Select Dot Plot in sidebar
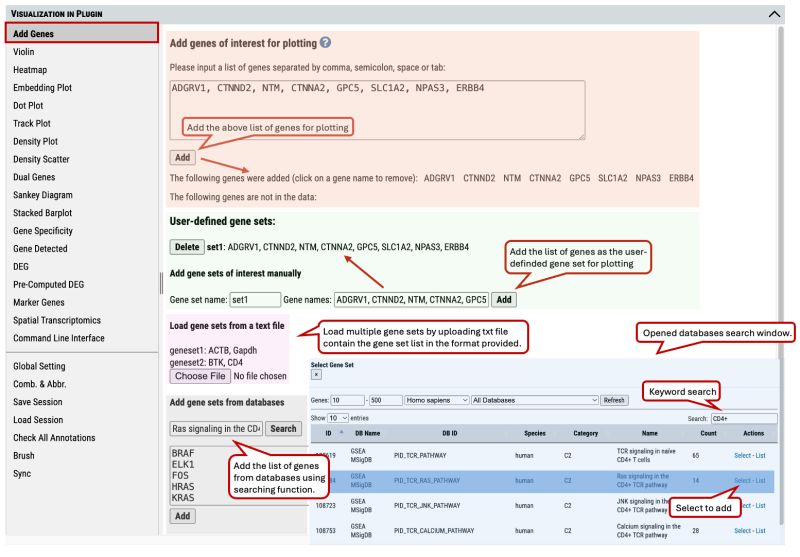 28,106
